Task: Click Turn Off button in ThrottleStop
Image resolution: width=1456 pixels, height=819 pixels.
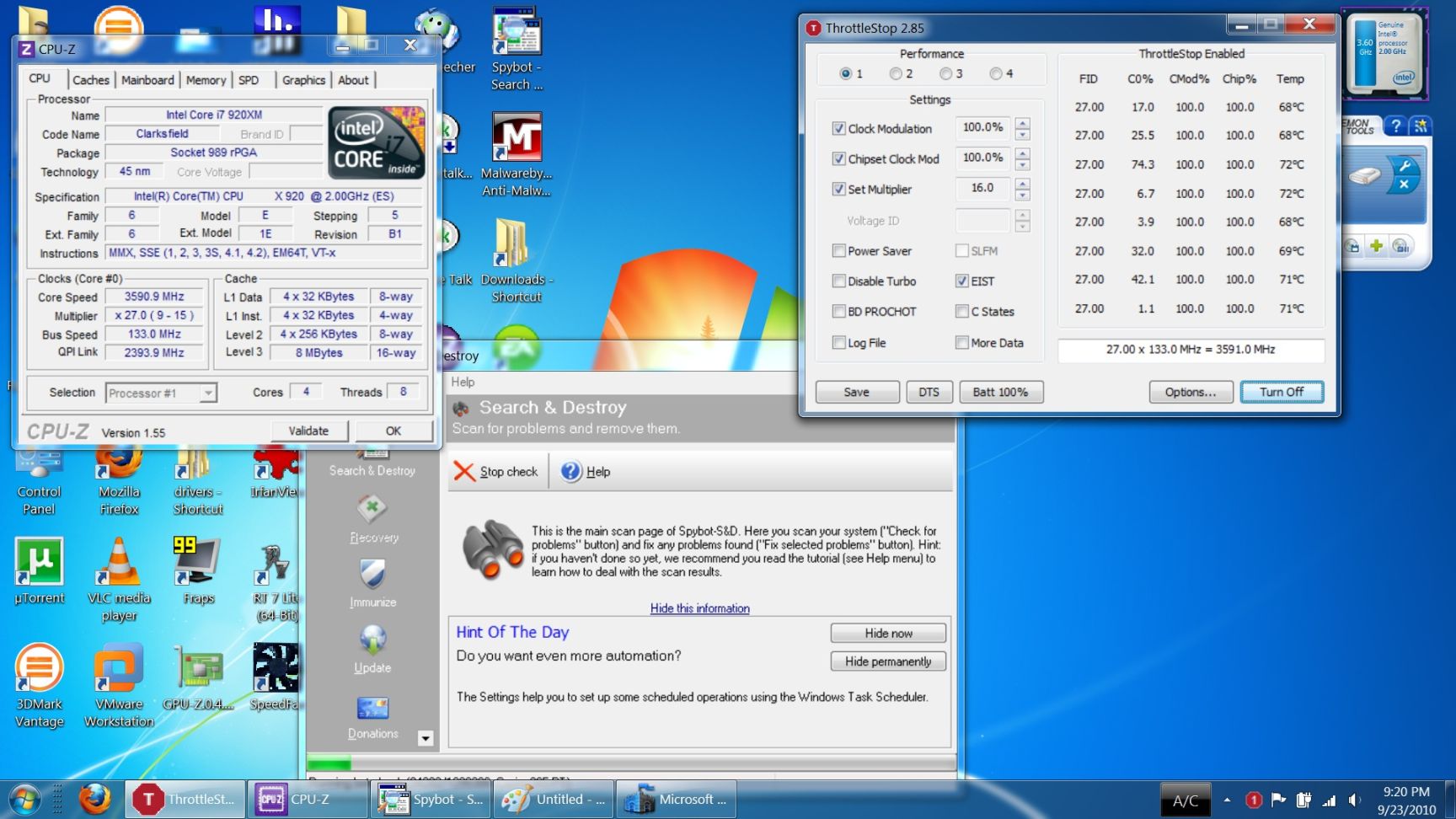Action: coord(1282,392)
